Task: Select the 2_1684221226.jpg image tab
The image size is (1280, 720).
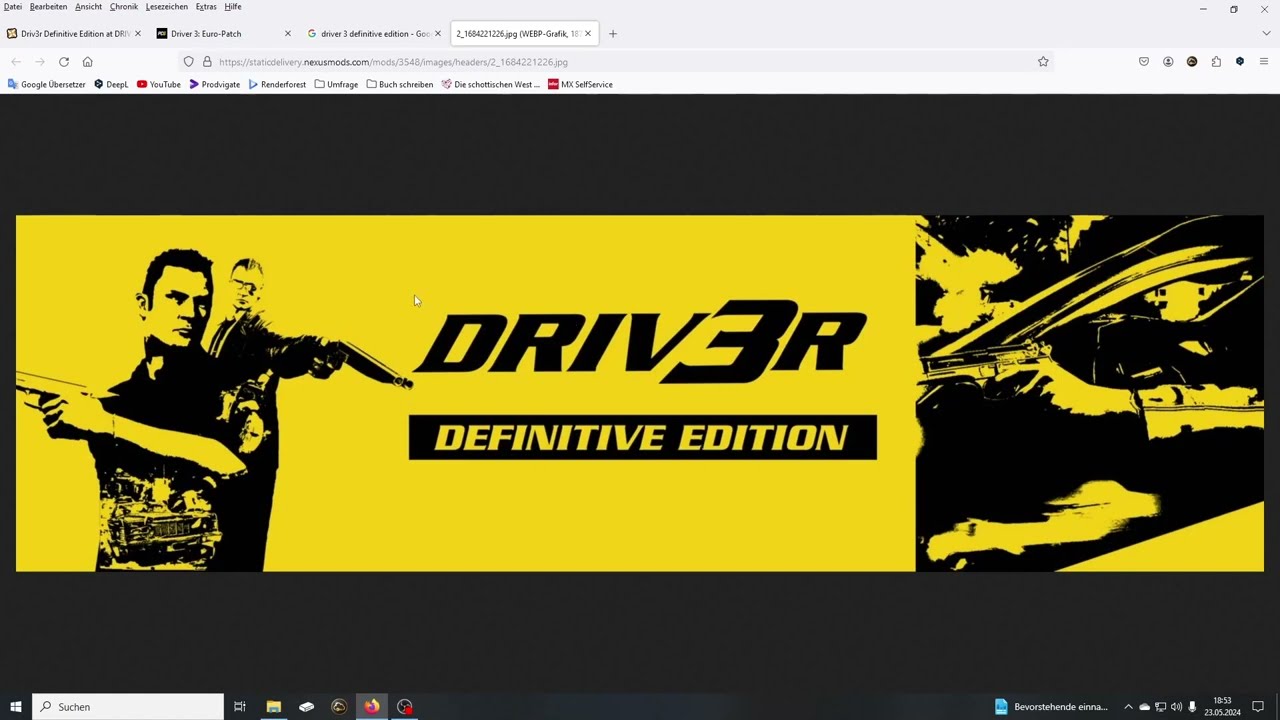Action: pos(524,34)
